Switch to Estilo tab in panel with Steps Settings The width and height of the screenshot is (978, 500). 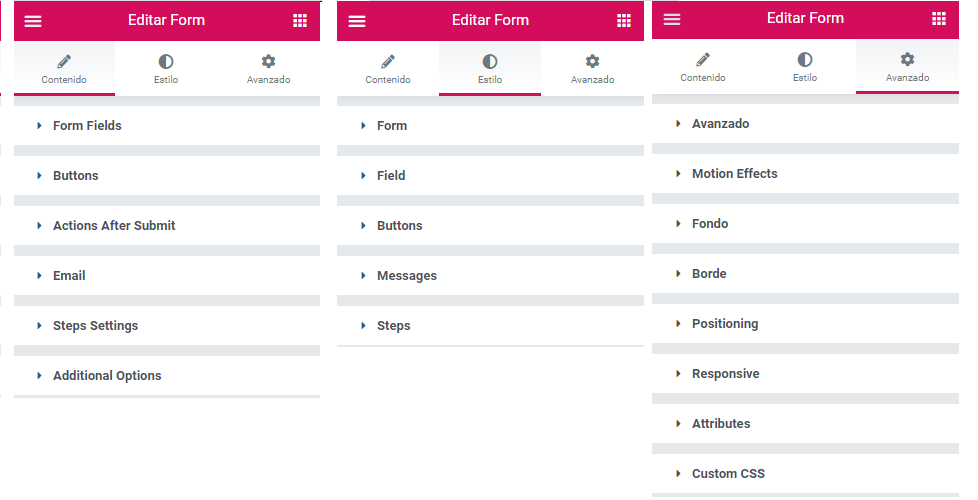pos(166,69)
